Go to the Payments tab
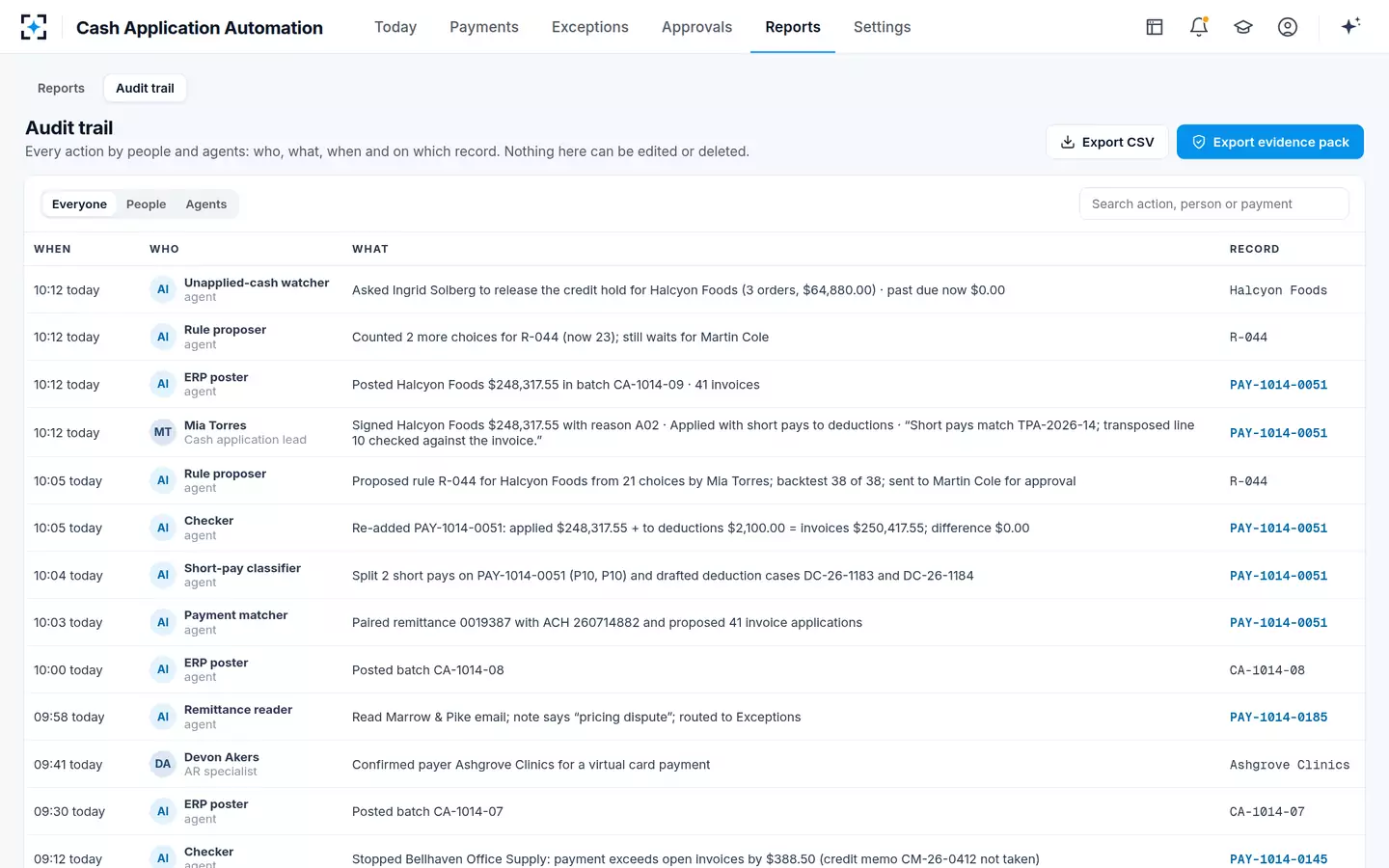 click(484, 27)
